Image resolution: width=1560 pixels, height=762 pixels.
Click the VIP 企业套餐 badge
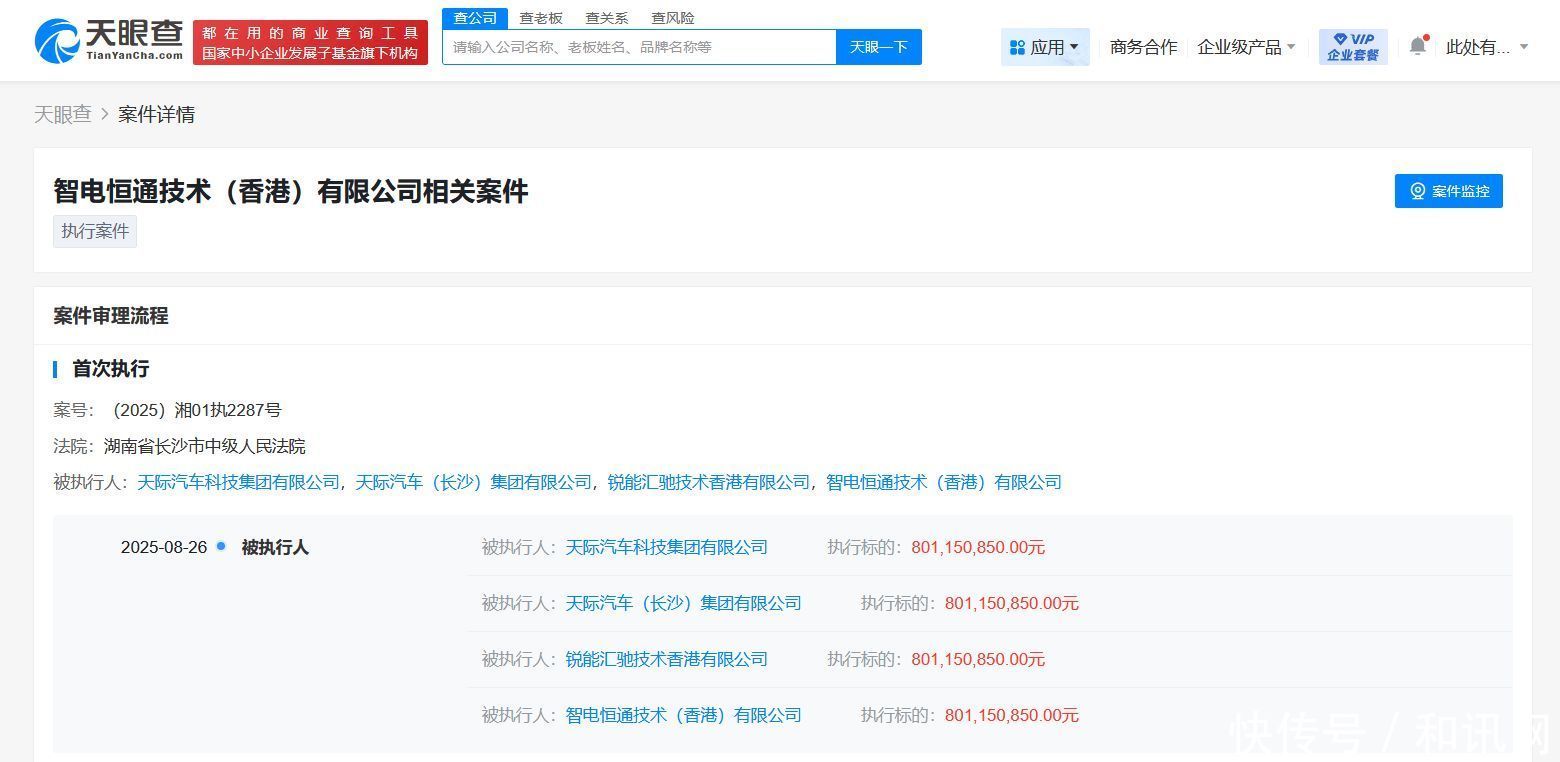(1352, 47)
